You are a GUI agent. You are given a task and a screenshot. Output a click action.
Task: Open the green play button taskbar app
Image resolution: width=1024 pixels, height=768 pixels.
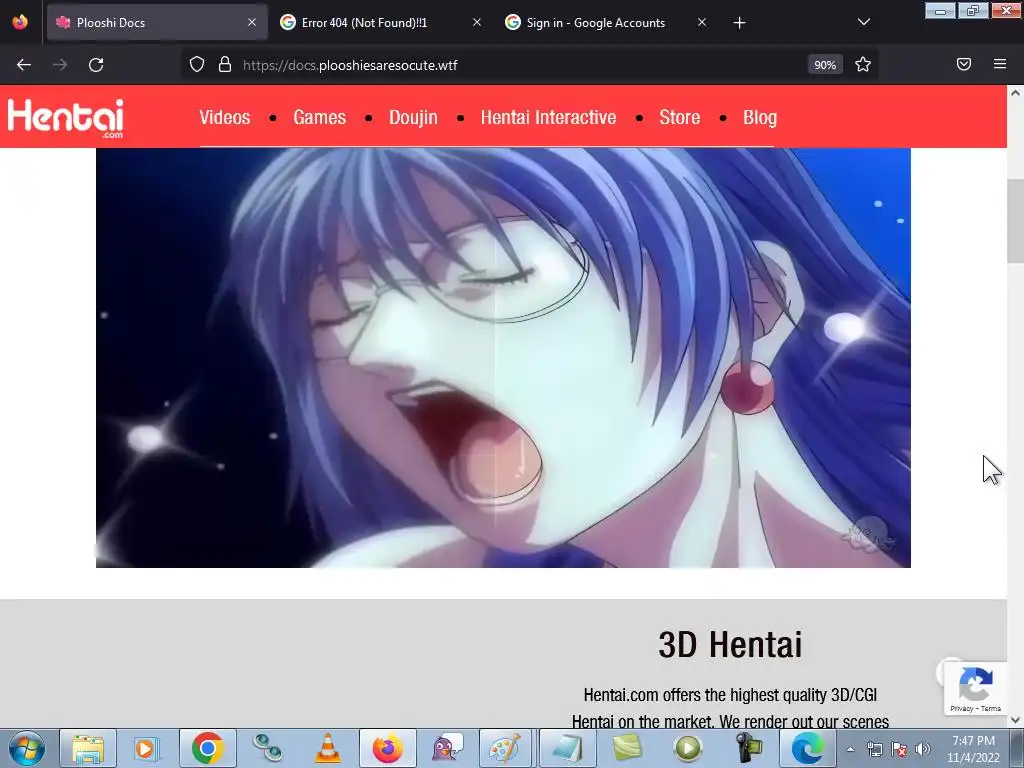687,748
